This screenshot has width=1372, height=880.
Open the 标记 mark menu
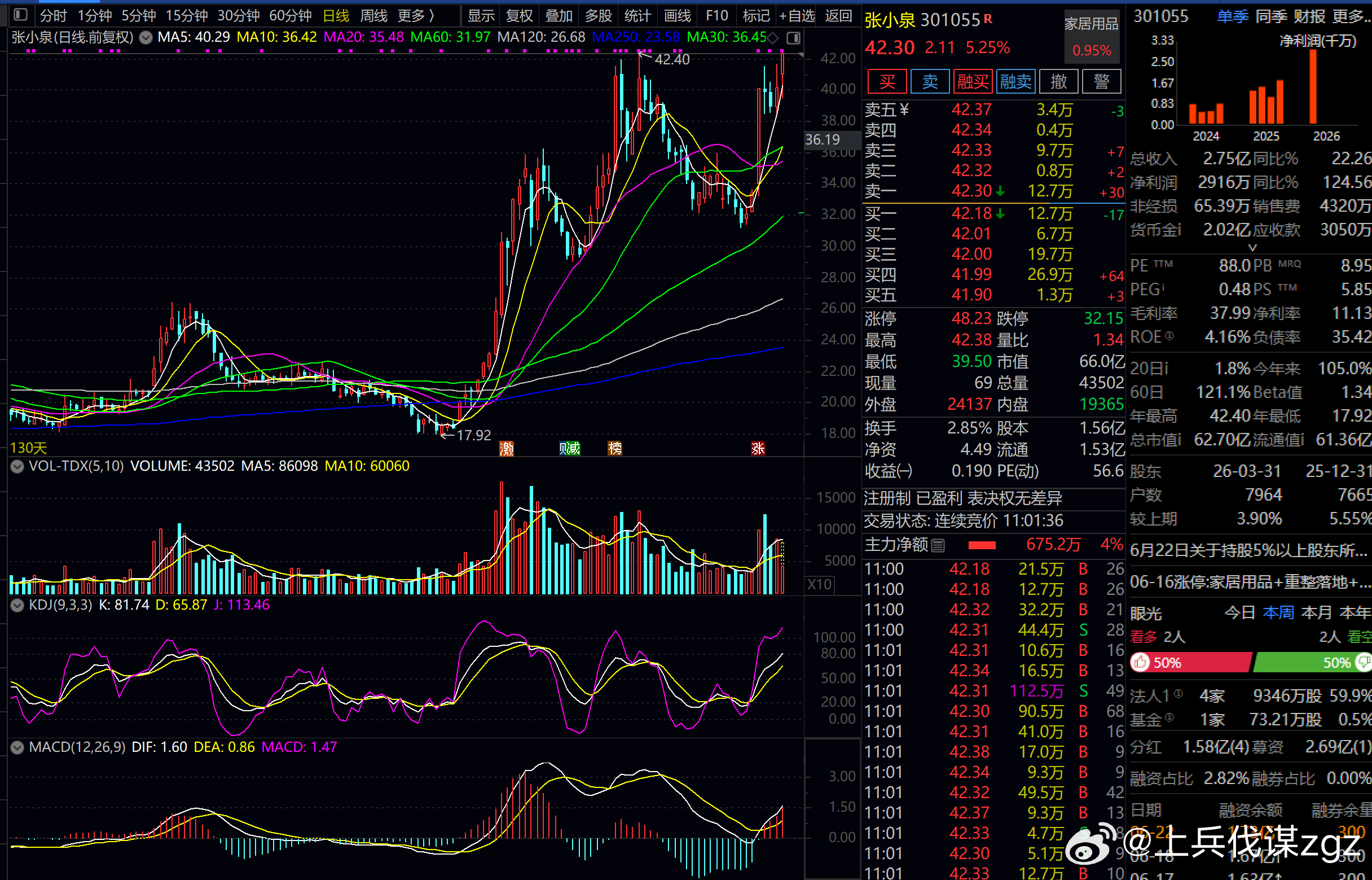757,15
